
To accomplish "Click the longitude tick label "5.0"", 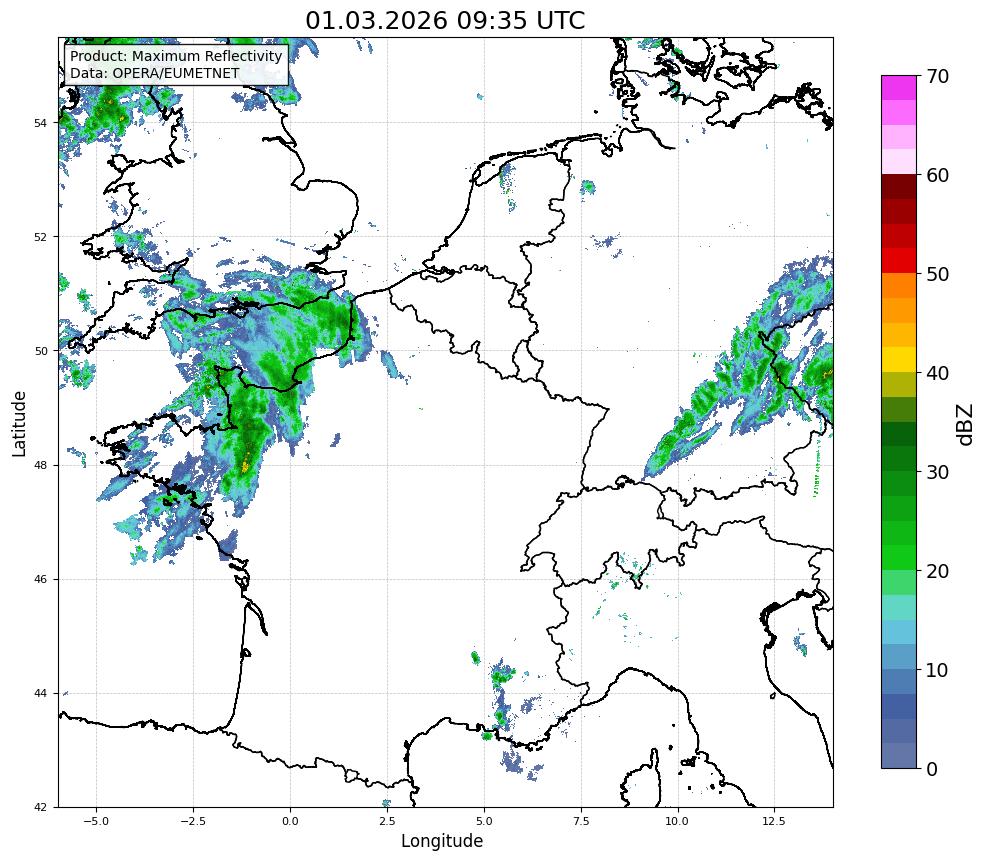I will click(x=484, y=821).
